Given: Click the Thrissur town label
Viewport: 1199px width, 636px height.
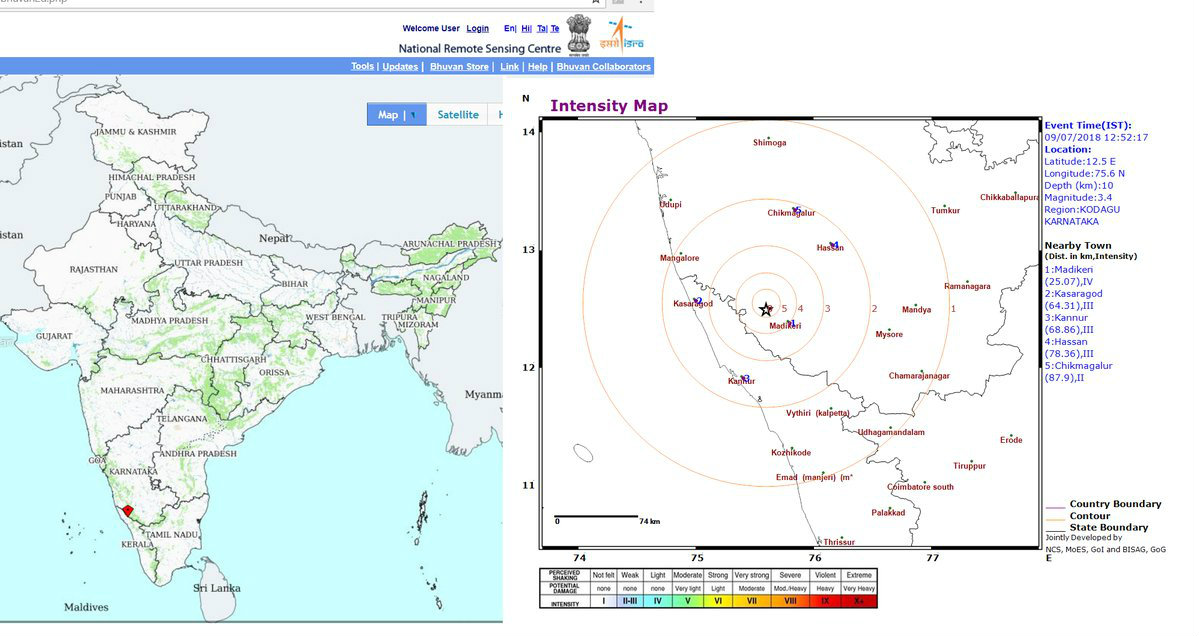Looking at the screenshot, I should [839, 542].
